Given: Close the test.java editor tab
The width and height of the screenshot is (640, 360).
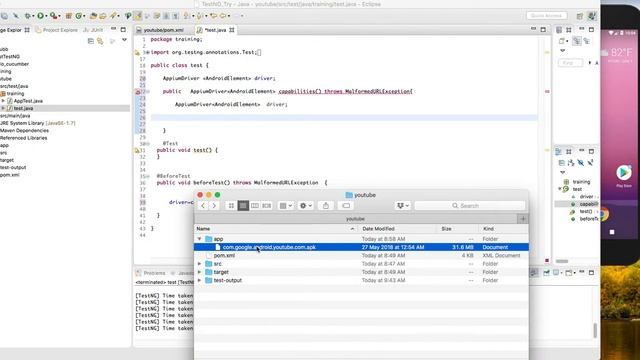Looking at the screenshot, I should tap(232, 30).
